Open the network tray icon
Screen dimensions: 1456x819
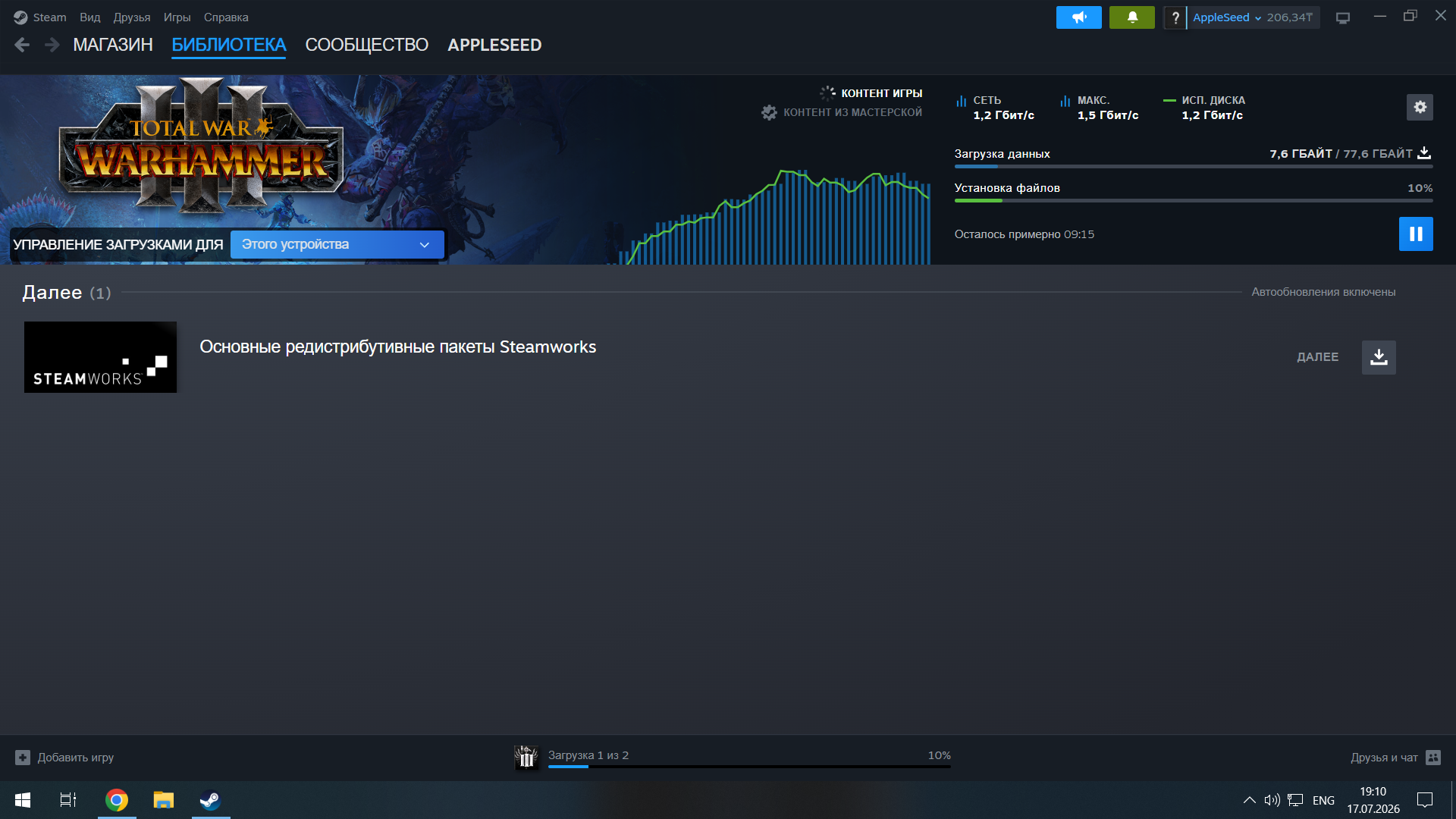1295,800
